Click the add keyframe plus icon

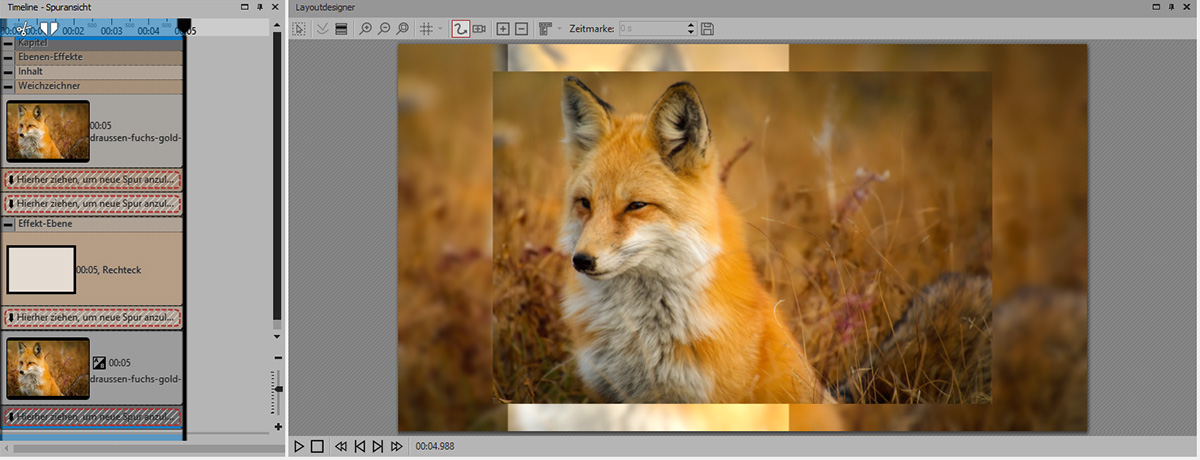503,29
